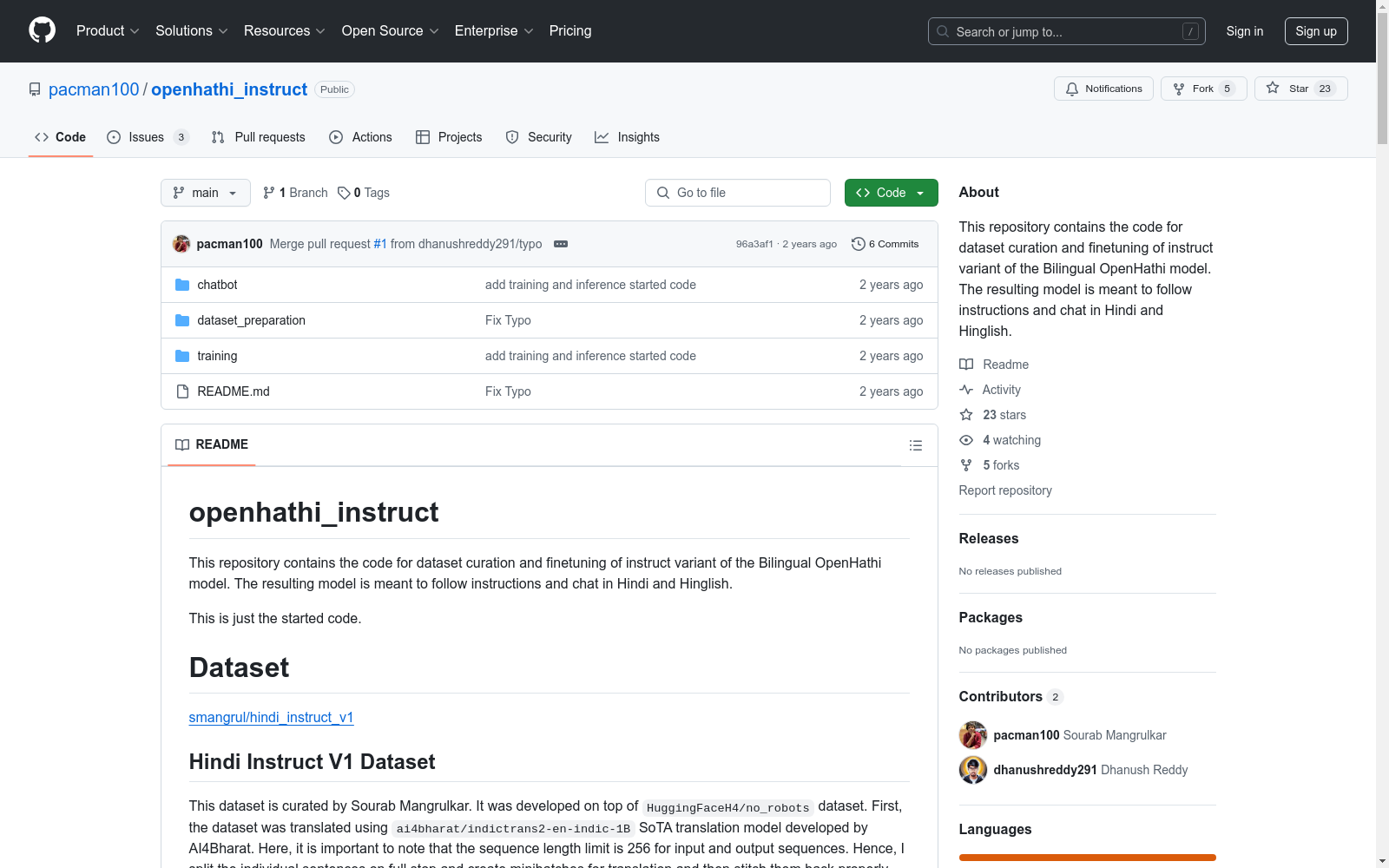Expand the Open Source menu

tap(391, 31)
